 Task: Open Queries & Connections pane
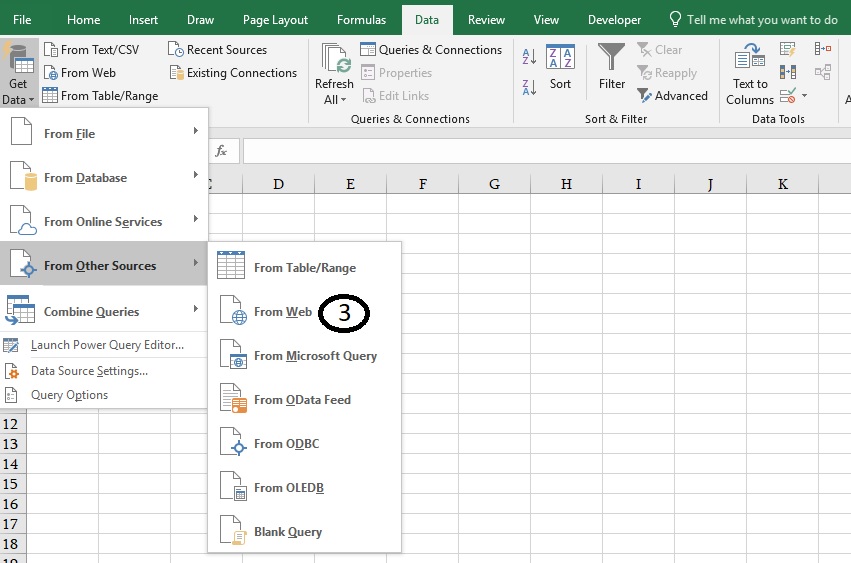[x=431, y=49]
